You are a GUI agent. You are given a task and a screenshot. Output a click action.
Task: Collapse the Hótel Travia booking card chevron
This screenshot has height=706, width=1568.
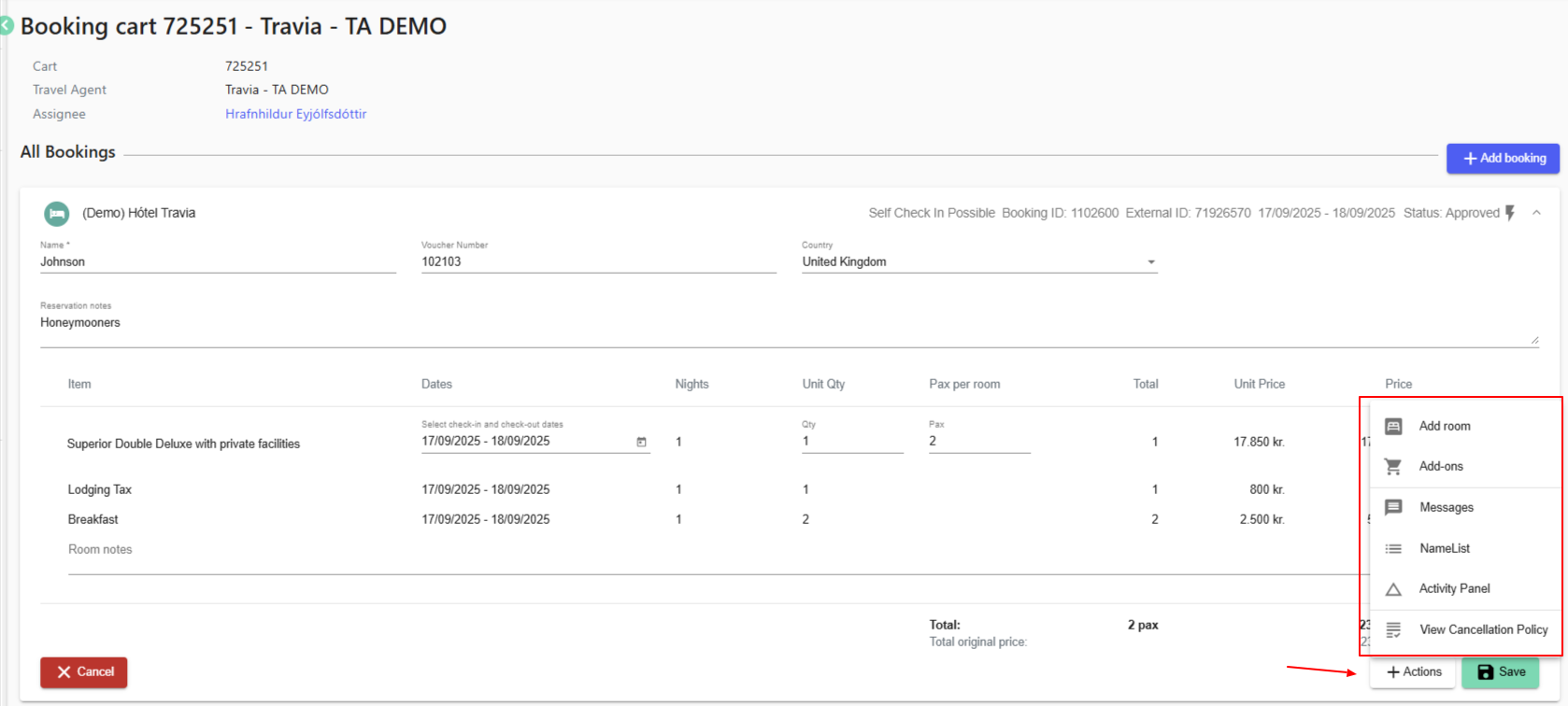coord(1536,213)
